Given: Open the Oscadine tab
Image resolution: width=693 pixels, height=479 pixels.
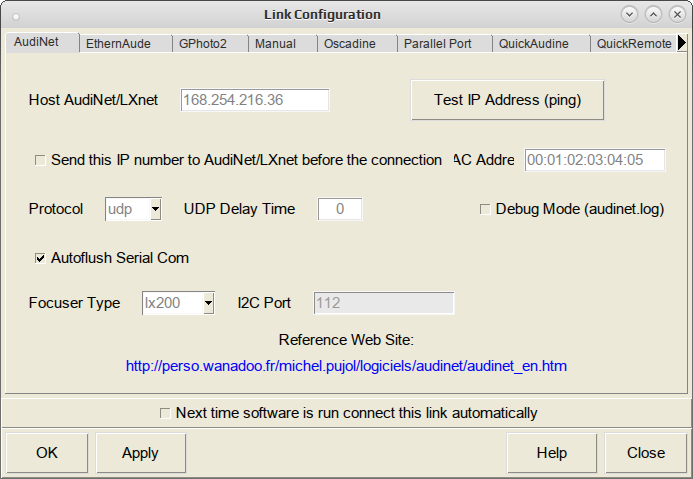Looking at the screenshot, I should (x=357, y=44).
